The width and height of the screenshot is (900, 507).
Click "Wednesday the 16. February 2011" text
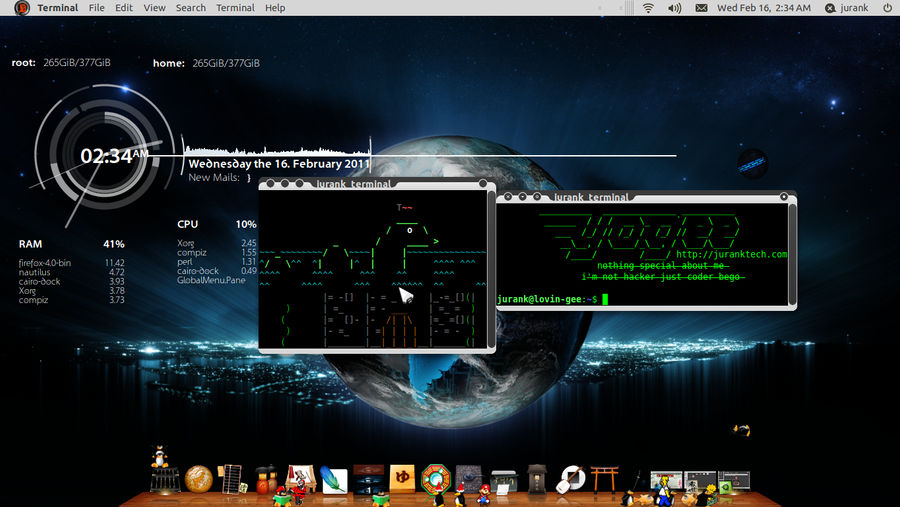coord(279,164)
